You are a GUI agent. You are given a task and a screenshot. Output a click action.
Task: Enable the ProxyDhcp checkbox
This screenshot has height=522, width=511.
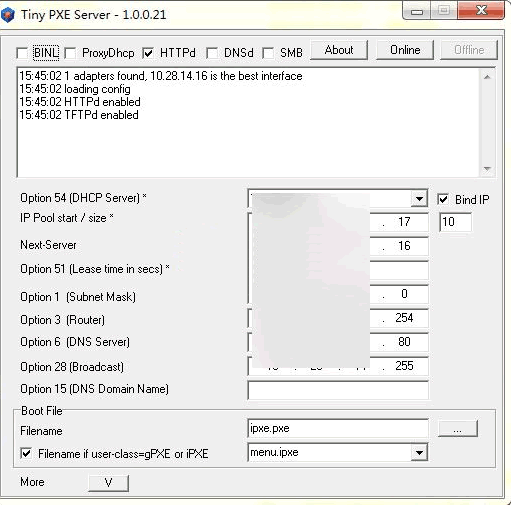[x=70, y=53]
